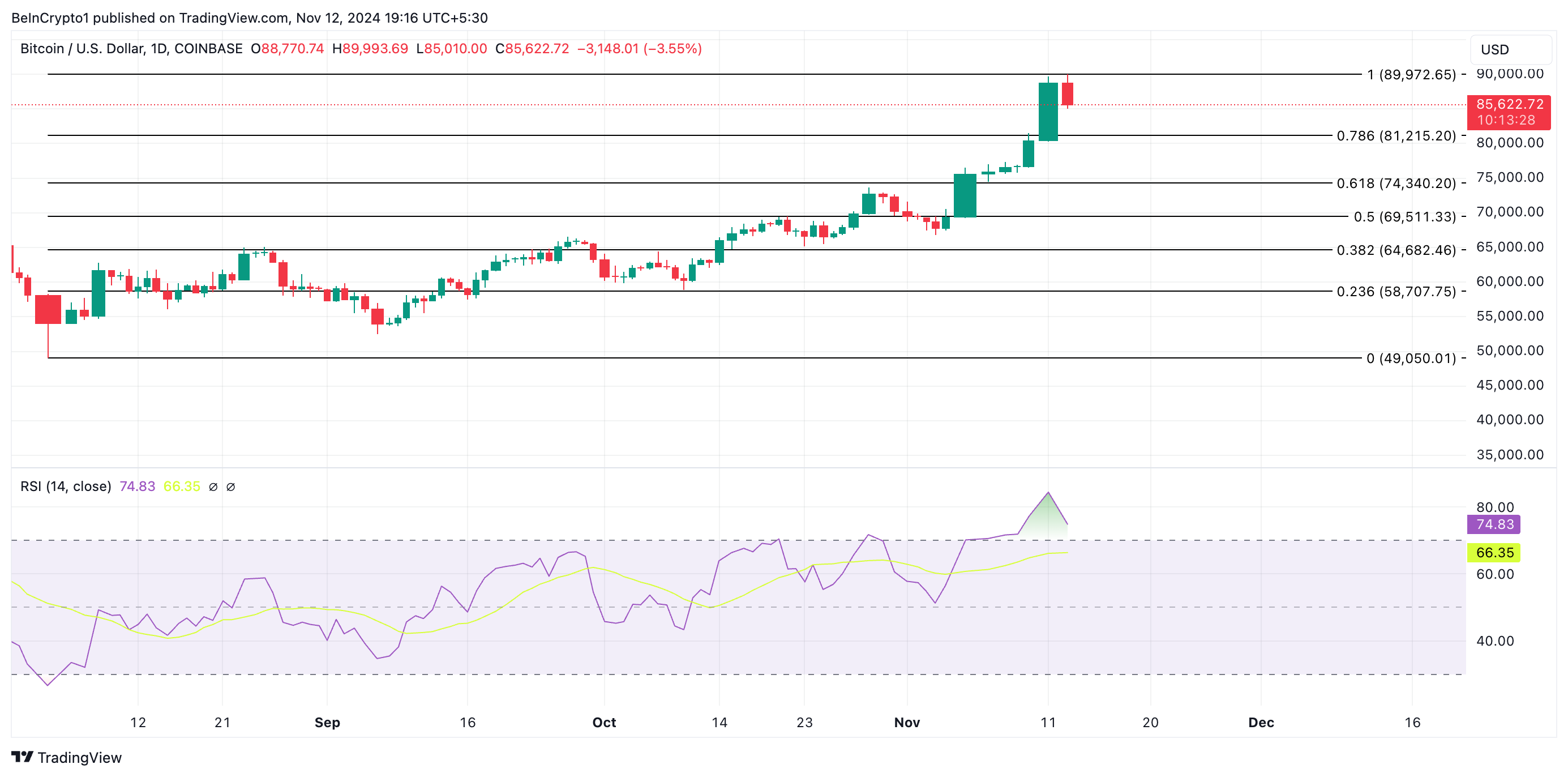Screen dimensions: 1568x777
Task: Click the red 85,622.72 current price tag
Action: pyautogui.click(x=1509, y=112)
